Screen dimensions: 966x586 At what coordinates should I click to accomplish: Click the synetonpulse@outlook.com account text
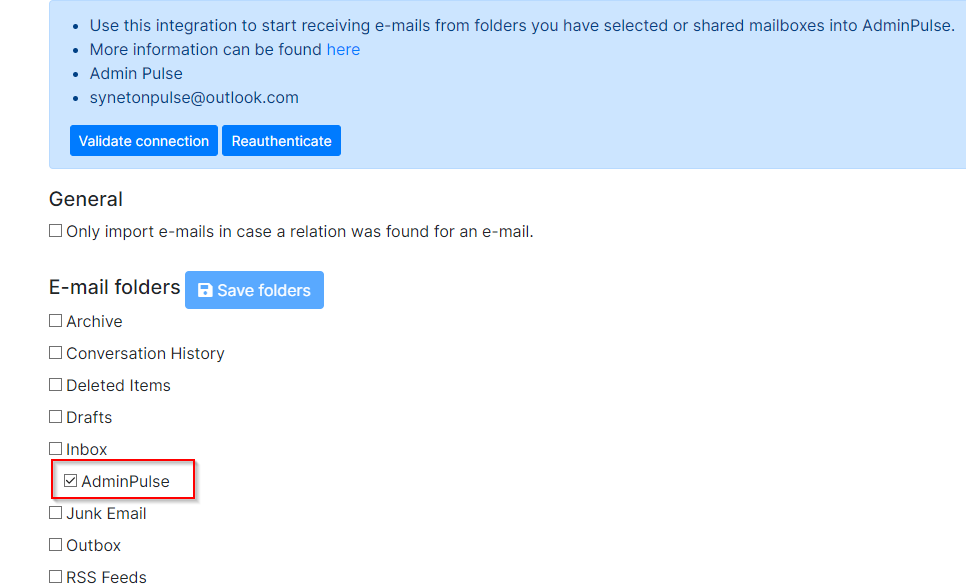[194, 98]
